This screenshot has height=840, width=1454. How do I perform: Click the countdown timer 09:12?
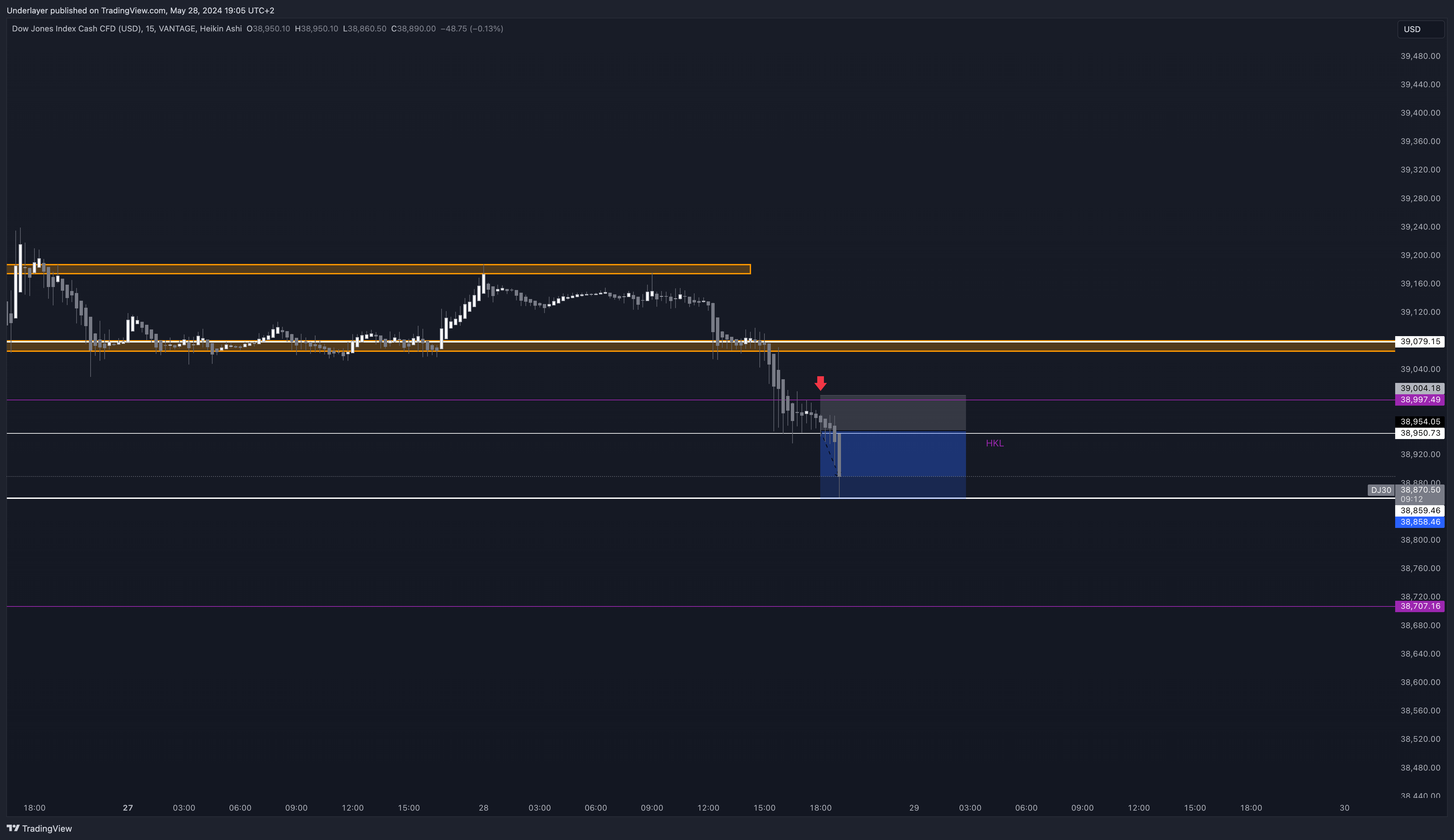pyautogui.click(x=1411, y=499)
